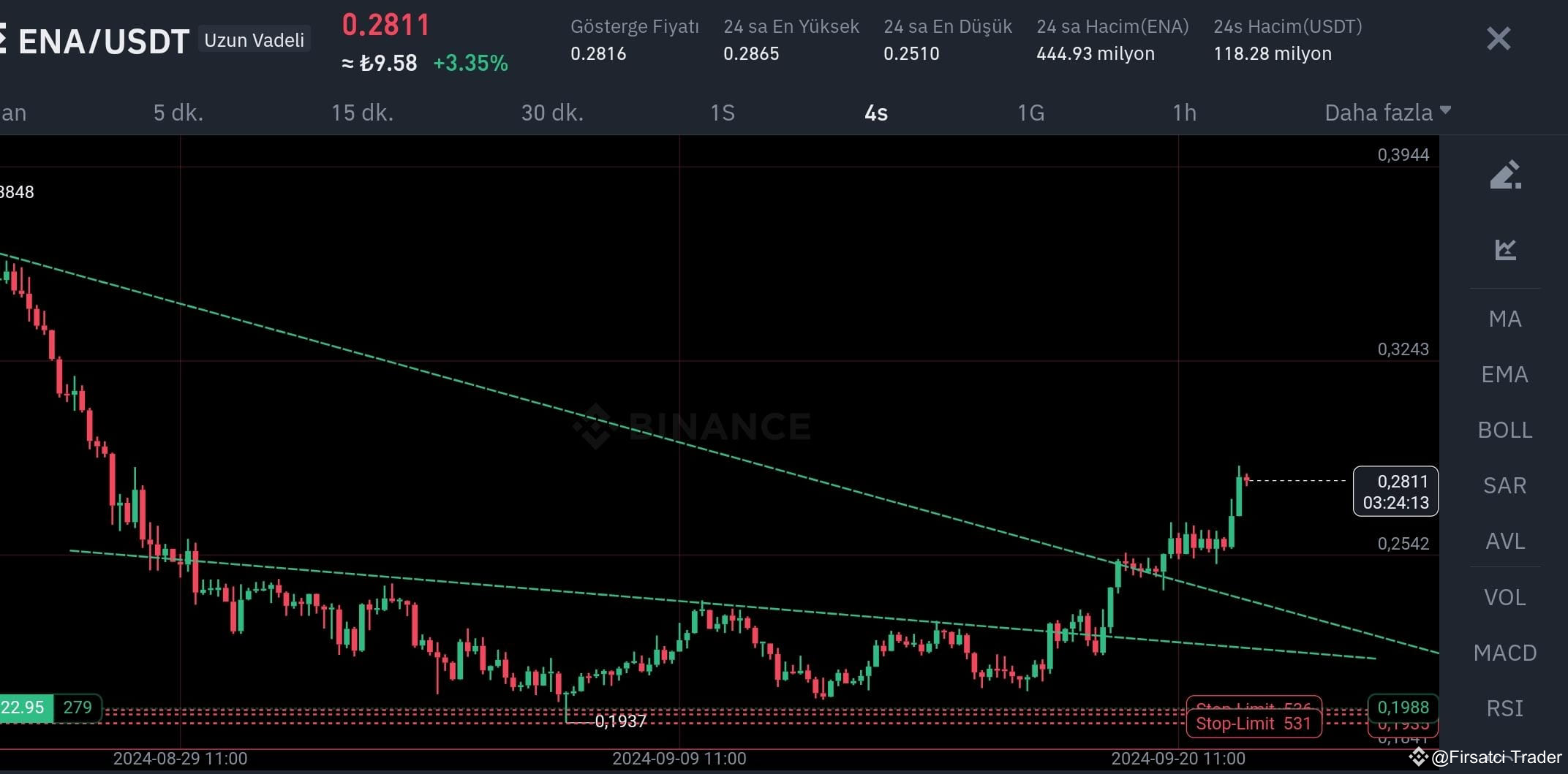Toggle the MACD indicator
Image resolution: width=1568 pixels, height=774 pixels.
click(1505, 653)
